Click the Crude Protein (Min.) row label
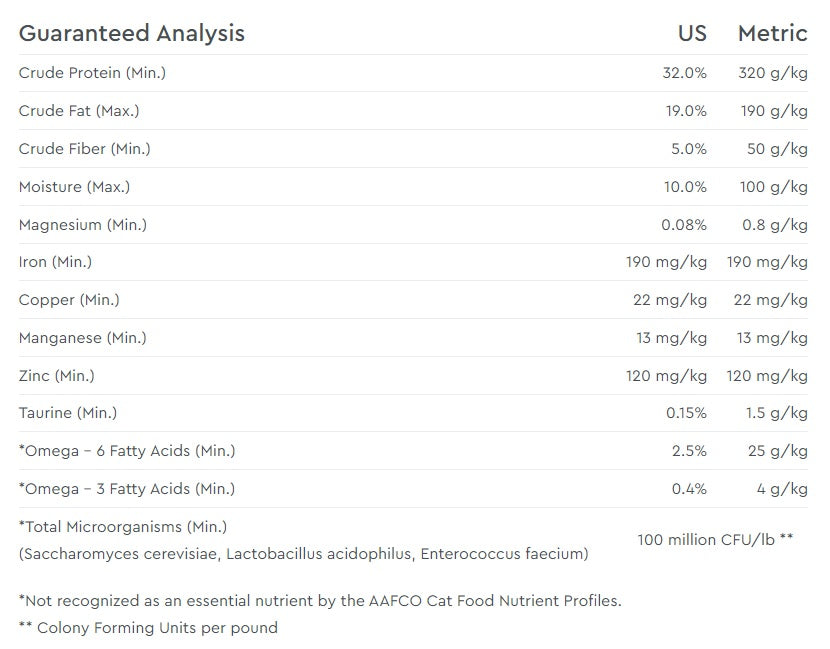The image size is (830, 649). 92,73
